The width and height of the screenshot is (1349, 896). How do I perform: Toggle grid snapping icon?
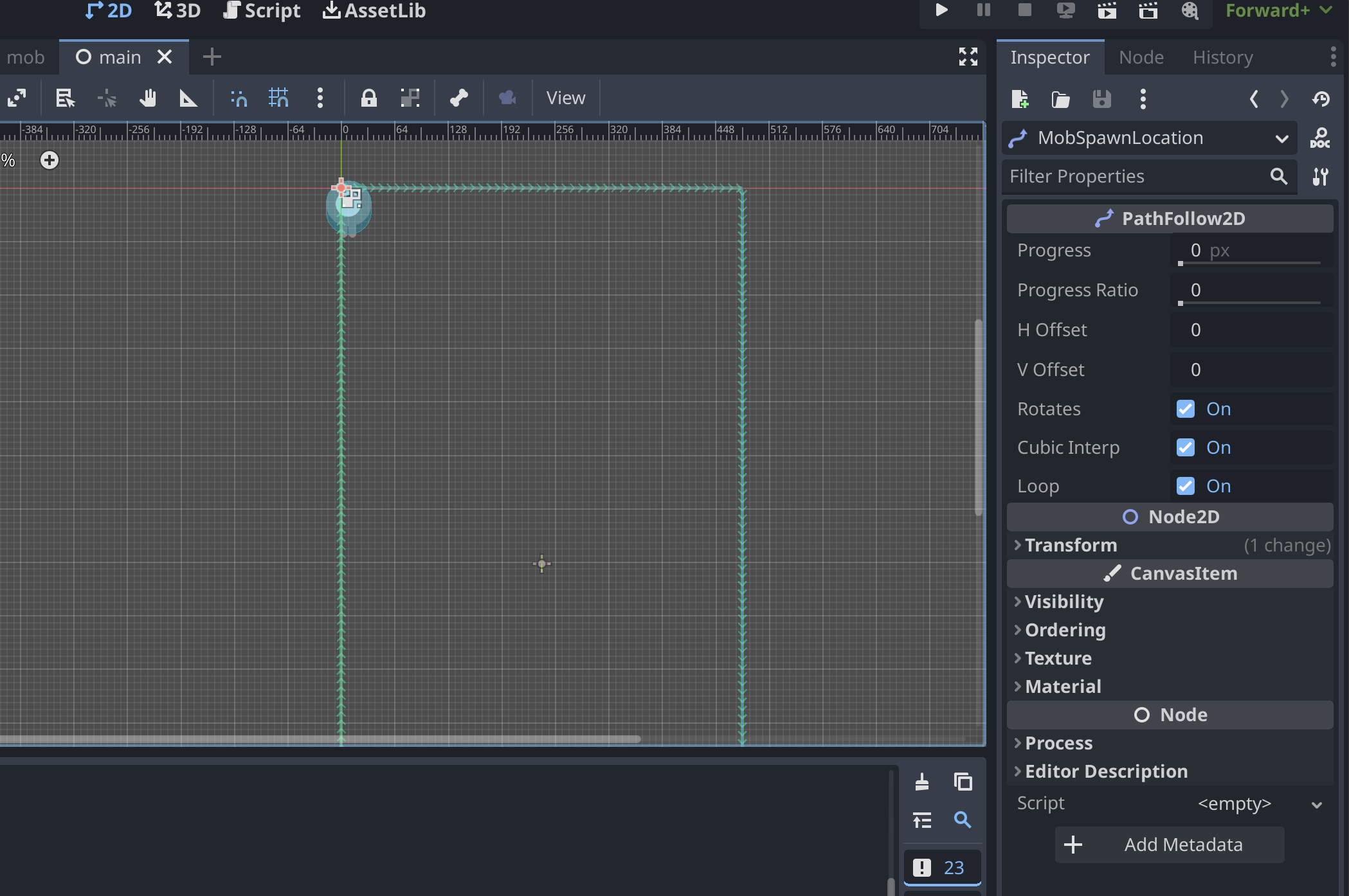pyautogui.click(x=278, y=98)
